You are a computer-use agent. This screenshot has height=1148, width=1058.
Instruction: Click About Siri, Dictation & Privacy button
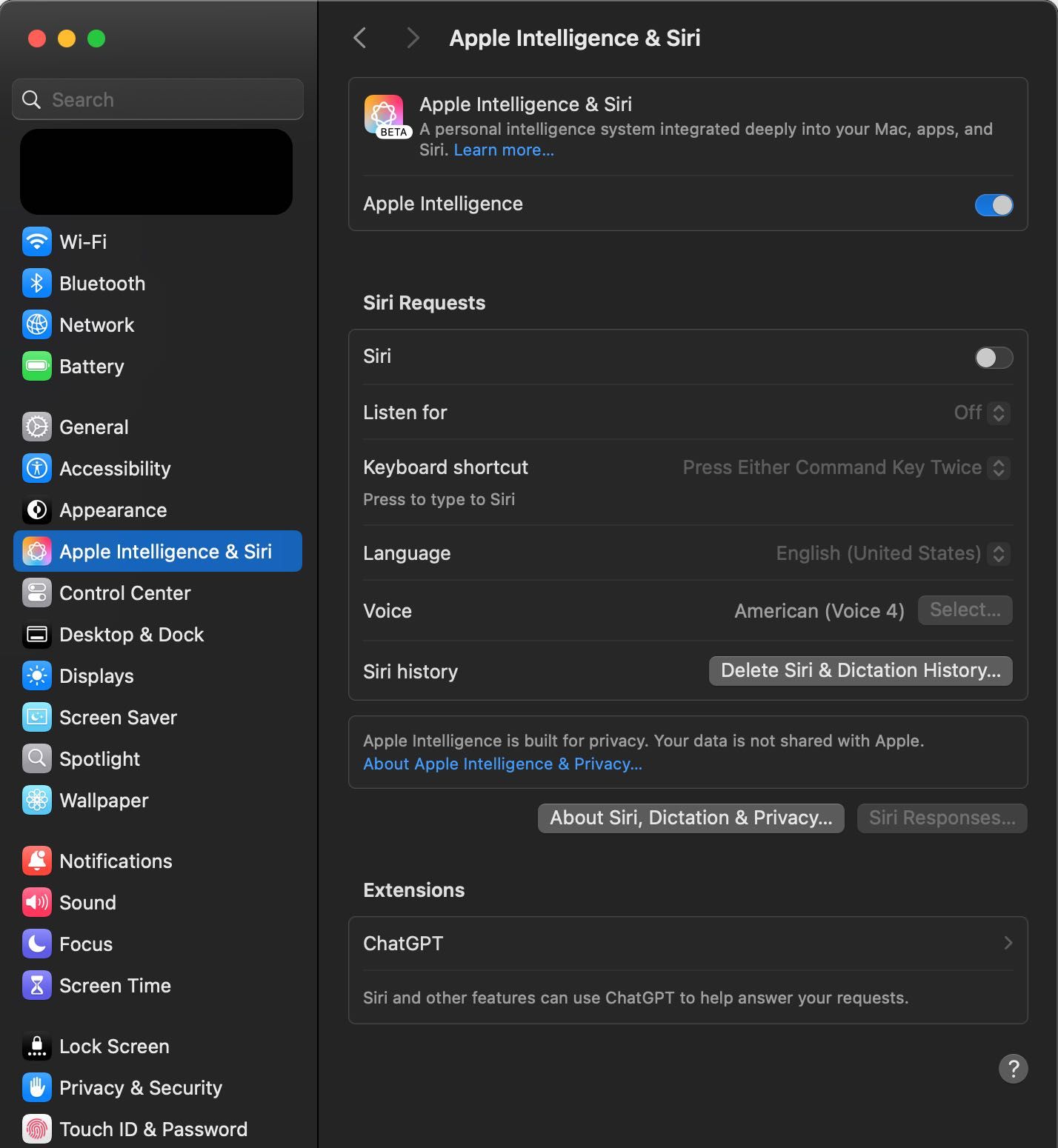[x=691, y=818]
